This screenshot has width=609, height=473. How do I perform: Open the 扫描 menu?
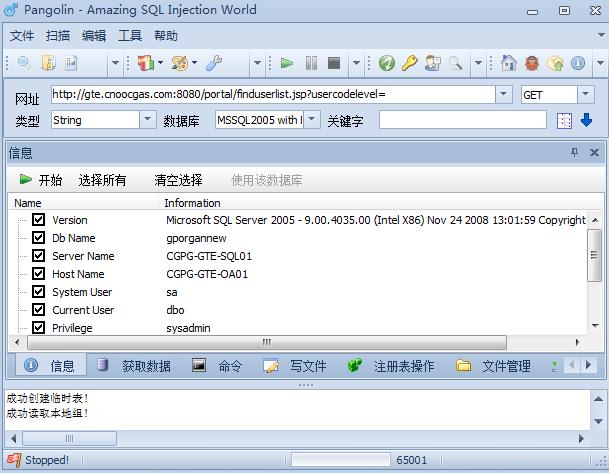pos(58,36)
